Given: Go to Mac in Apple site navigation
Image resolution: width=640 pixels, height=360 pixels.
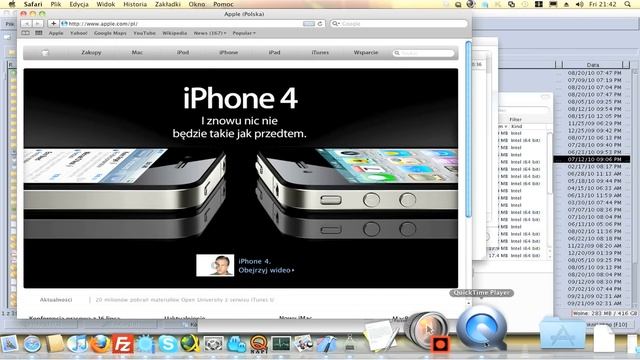Looking at the screenshot, I should (137, 53).
